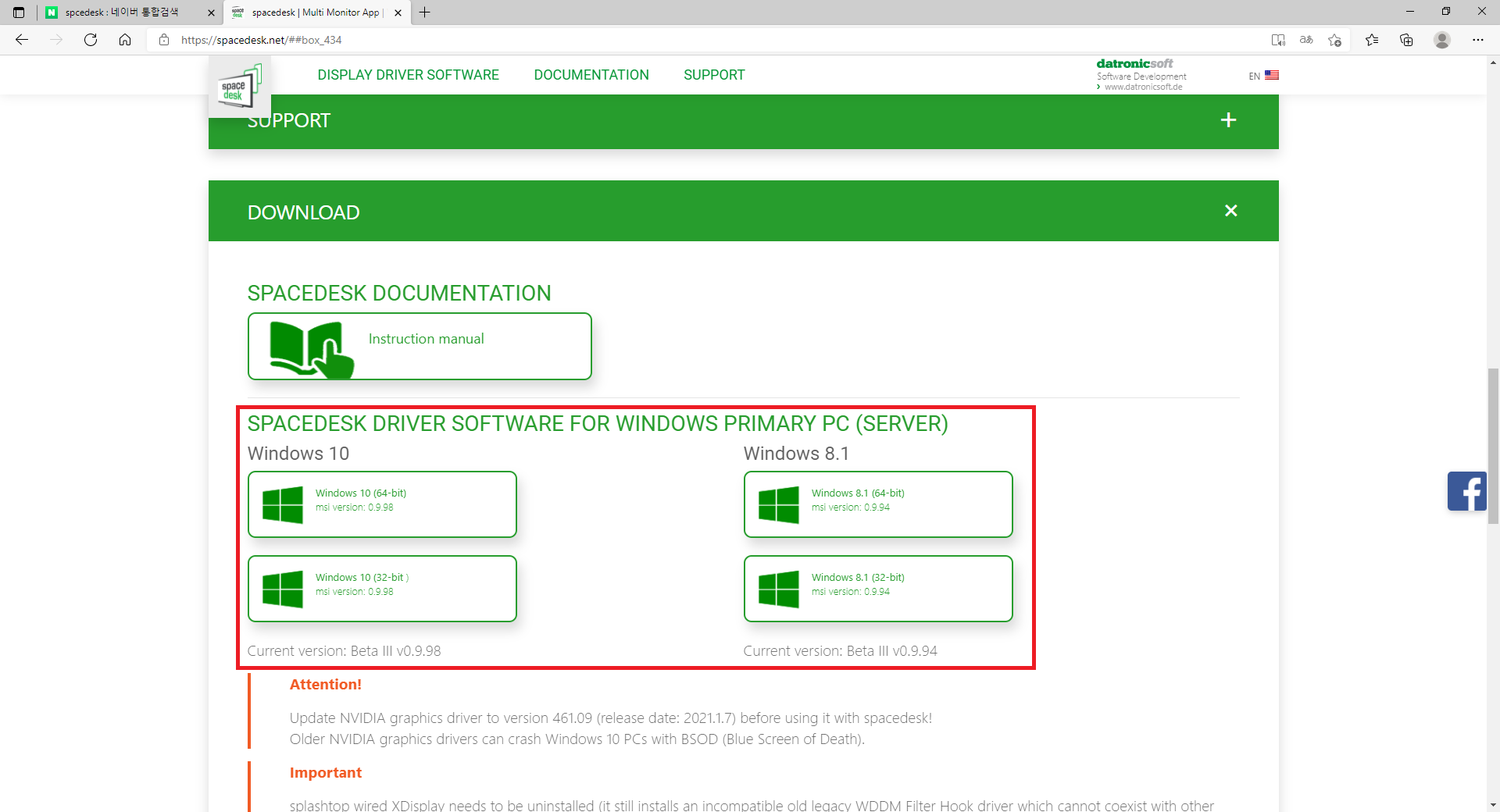This screenshot has height=812, width=1500.
Task: Open browser settings and more menu
Action: click(1478, 40)
